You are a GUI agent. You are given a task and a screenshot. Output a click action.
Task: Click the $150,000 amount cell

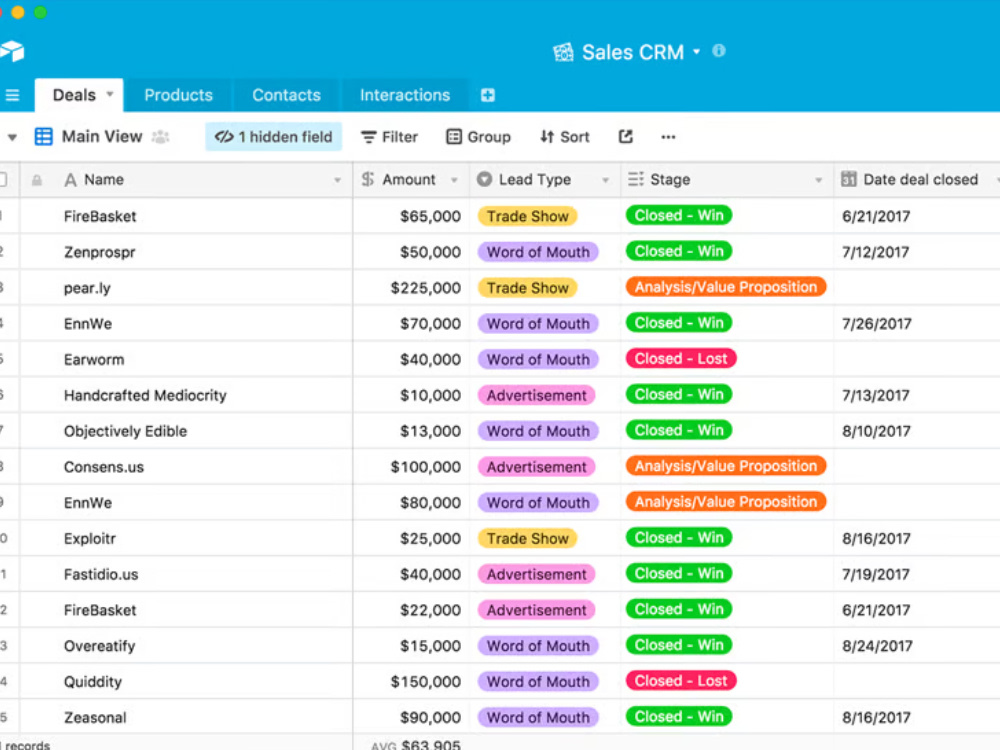coord(411,681)
